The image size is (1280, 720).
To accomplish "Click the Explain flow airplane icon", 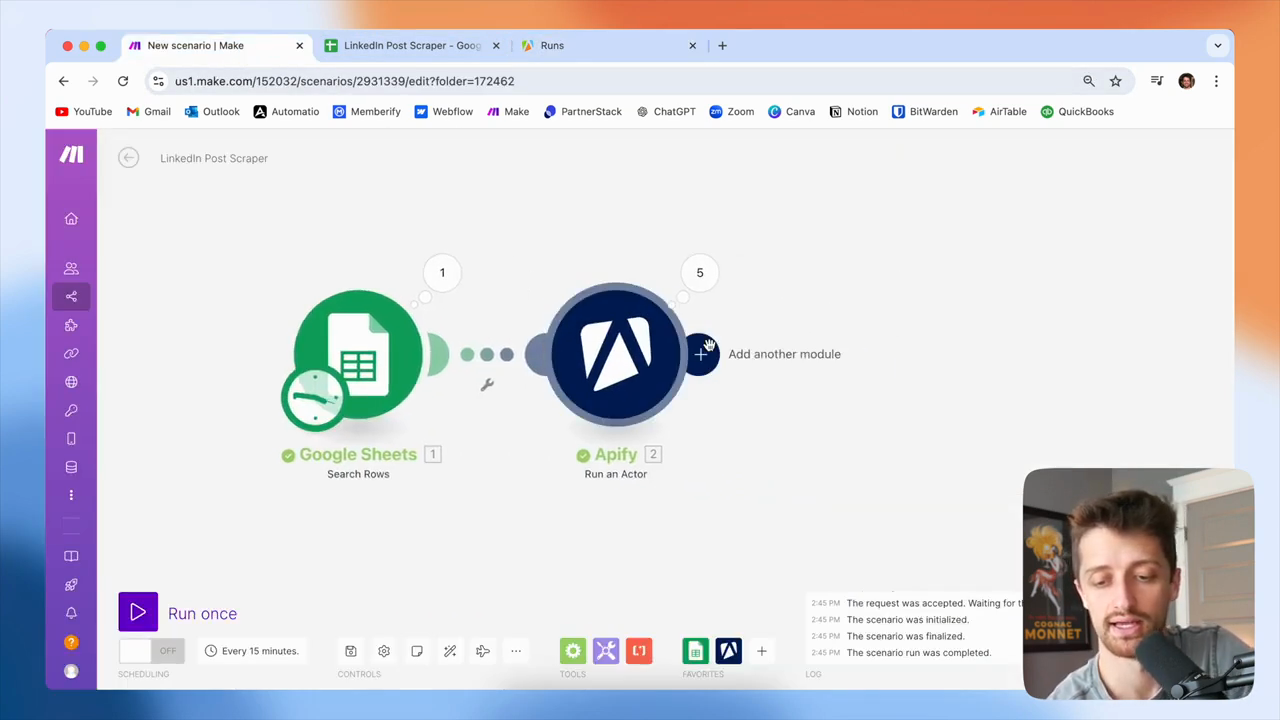I will pyautogui.click(x=483, y=651).
